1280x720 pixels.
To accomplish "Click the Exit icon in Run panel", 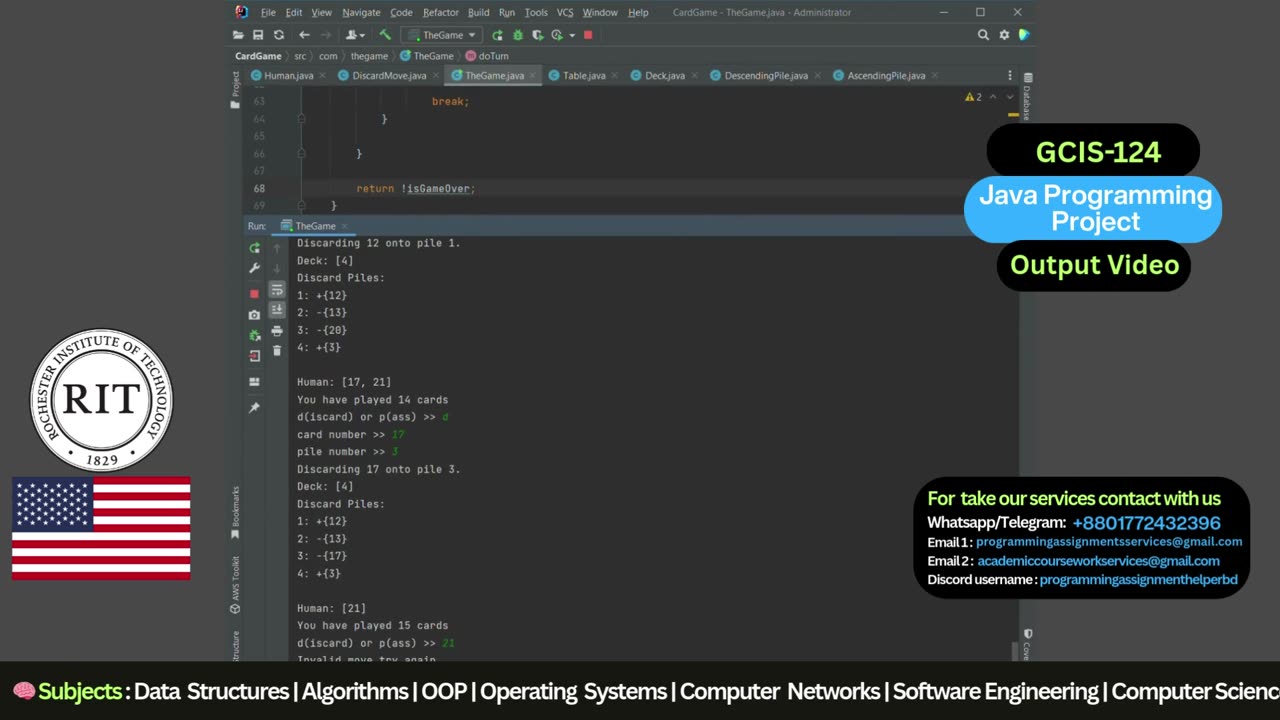I will coord(254,356).
